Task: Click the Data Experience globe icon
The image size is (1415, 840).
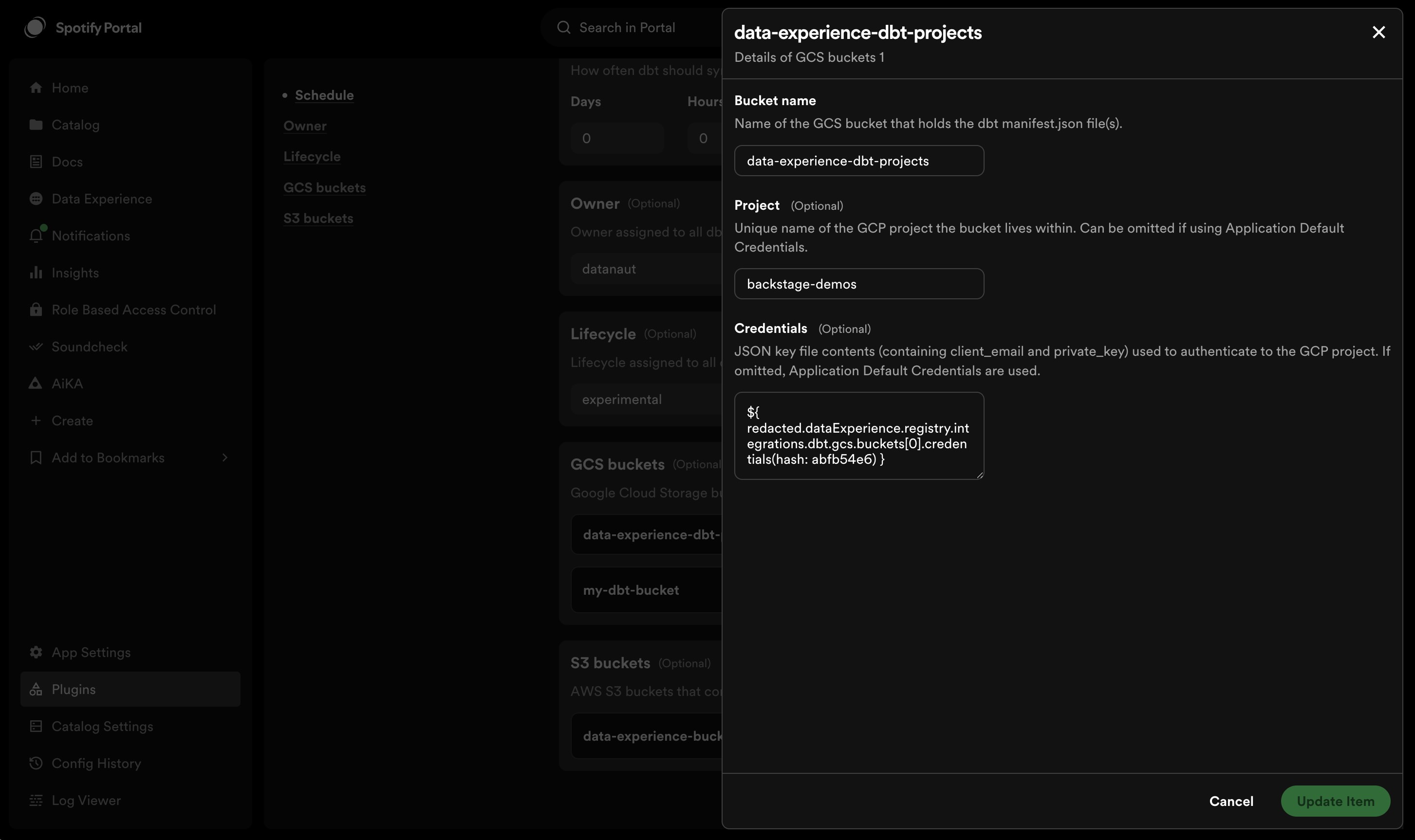Action: (x=36, y=199)
